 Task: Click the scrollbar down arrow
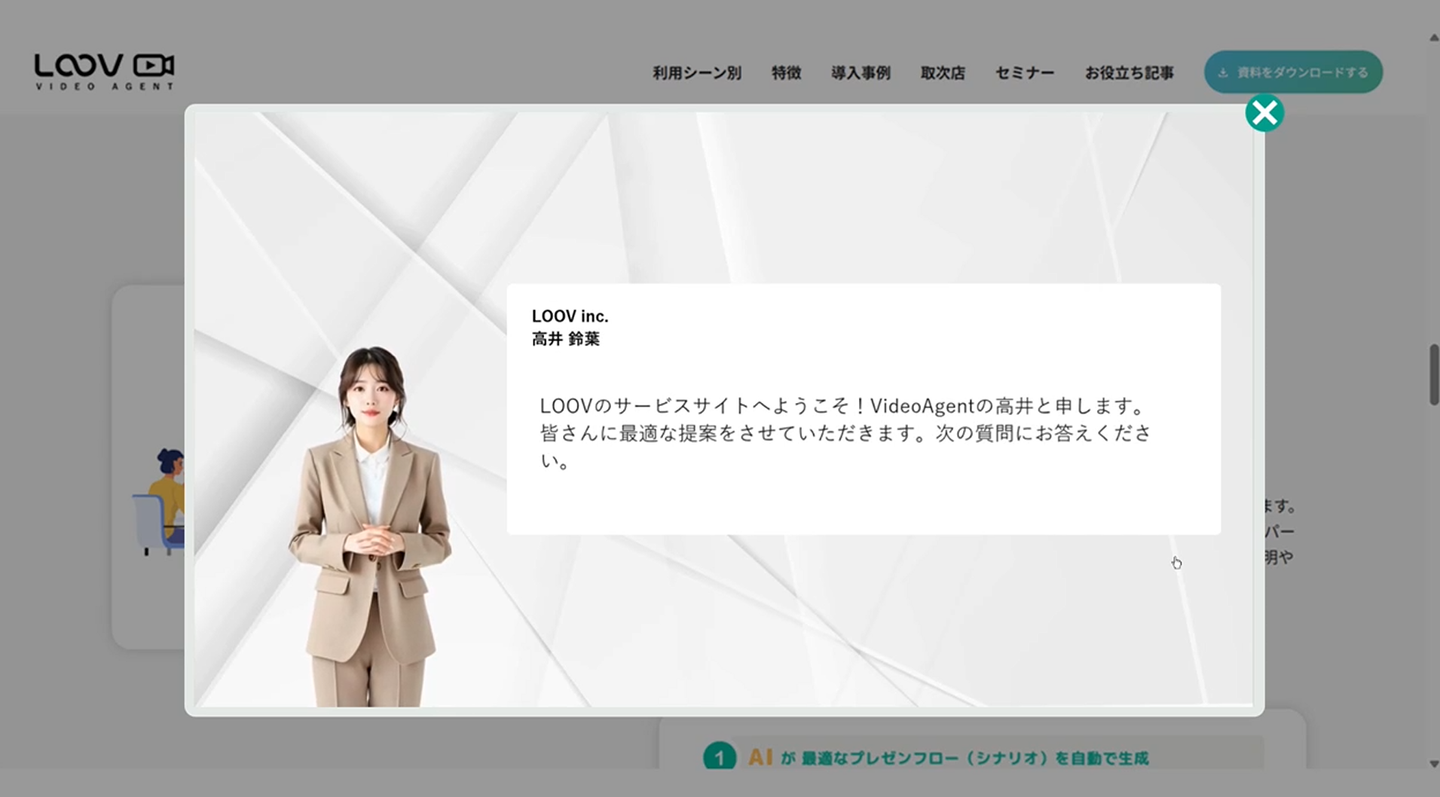click(1433, 762)
